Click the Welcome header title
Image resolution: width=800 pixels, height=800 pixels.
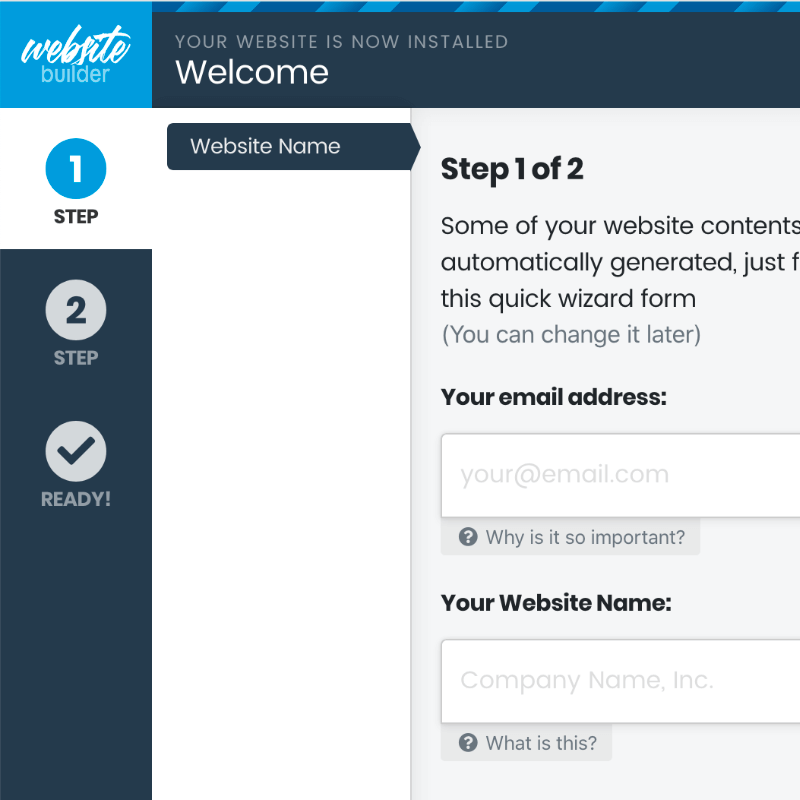coord(252,72)
